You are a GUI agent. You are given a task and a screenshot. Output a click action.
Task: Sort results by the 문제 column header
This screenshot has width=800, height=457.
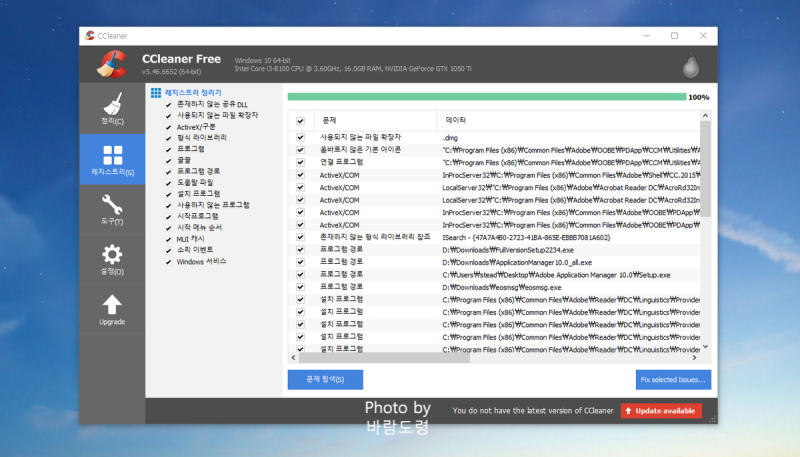(x=376, y=120)
